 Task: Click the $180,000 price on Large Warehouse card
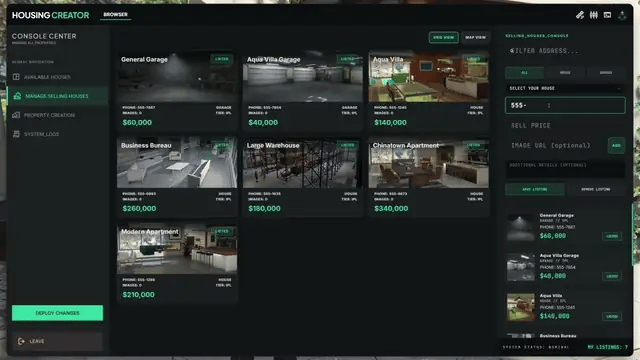[264, 209]
